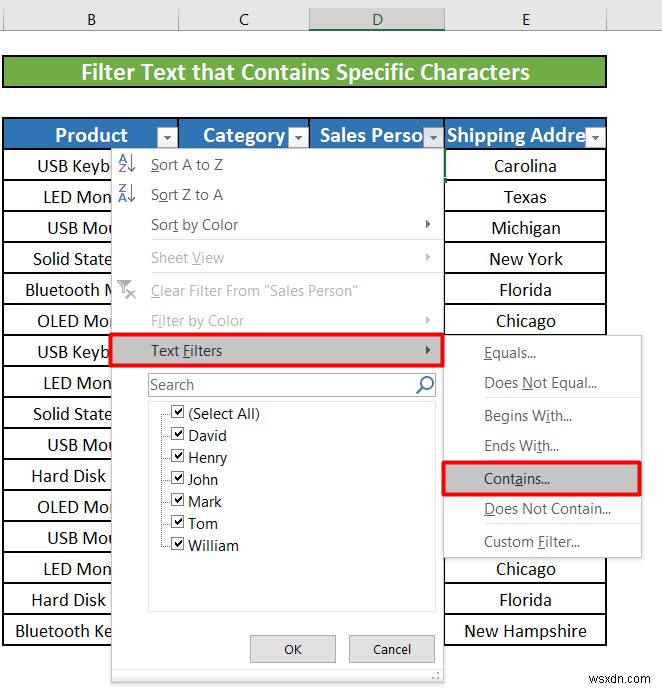Toggle the Mark checkbox
Viewport: 662px width, 689px height.
coord(177,500)
